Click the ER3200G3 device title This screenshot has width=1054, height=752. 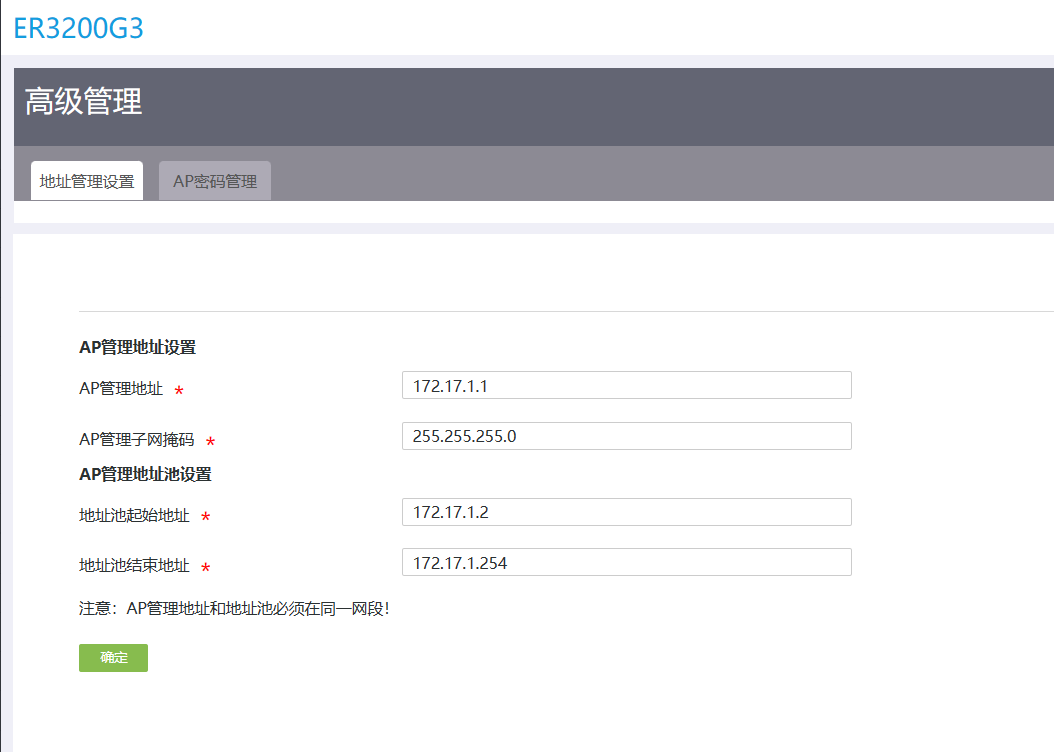(79, 28)
